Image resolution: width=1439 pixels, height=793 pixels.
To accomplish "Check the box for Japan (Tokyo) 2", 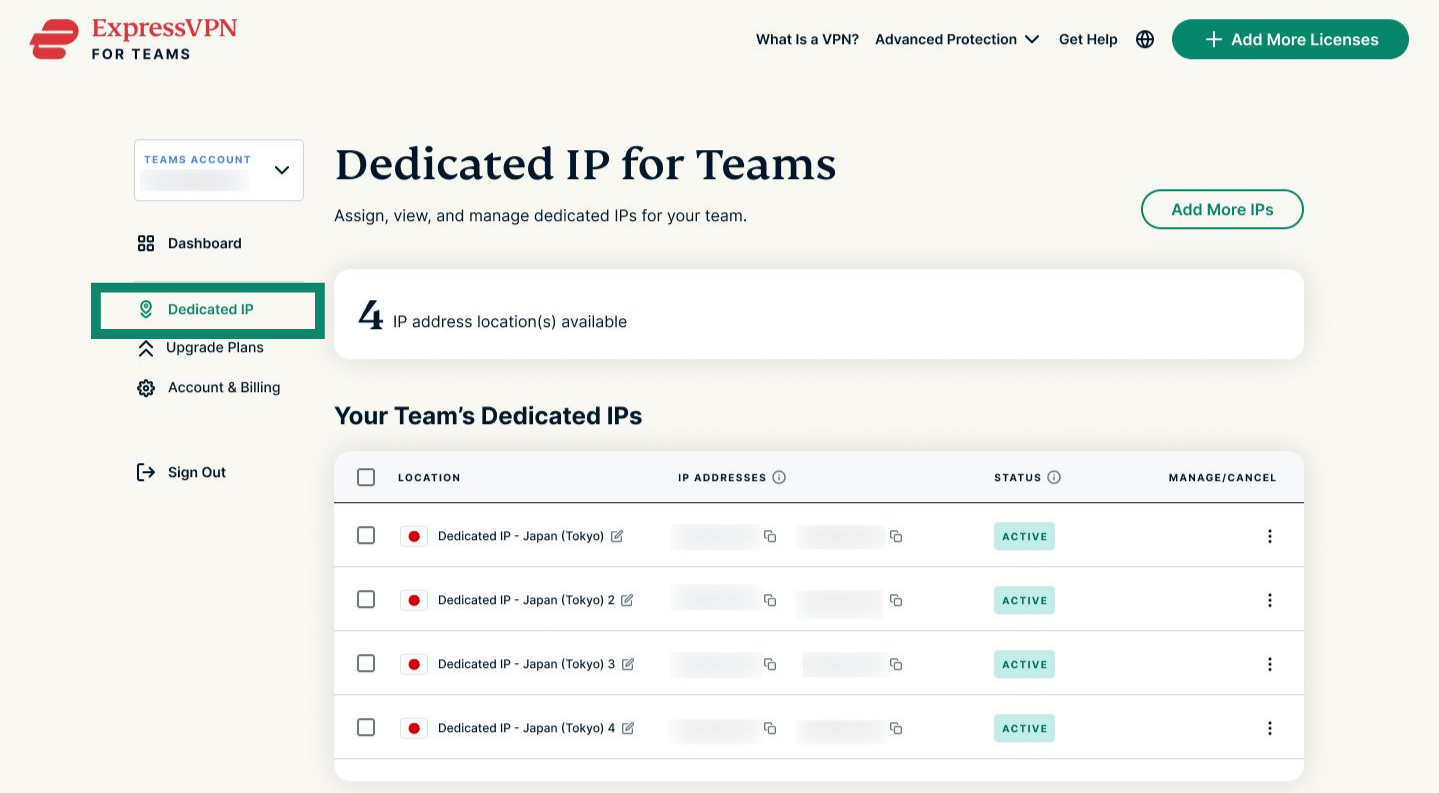I will [x=366, y=599].
